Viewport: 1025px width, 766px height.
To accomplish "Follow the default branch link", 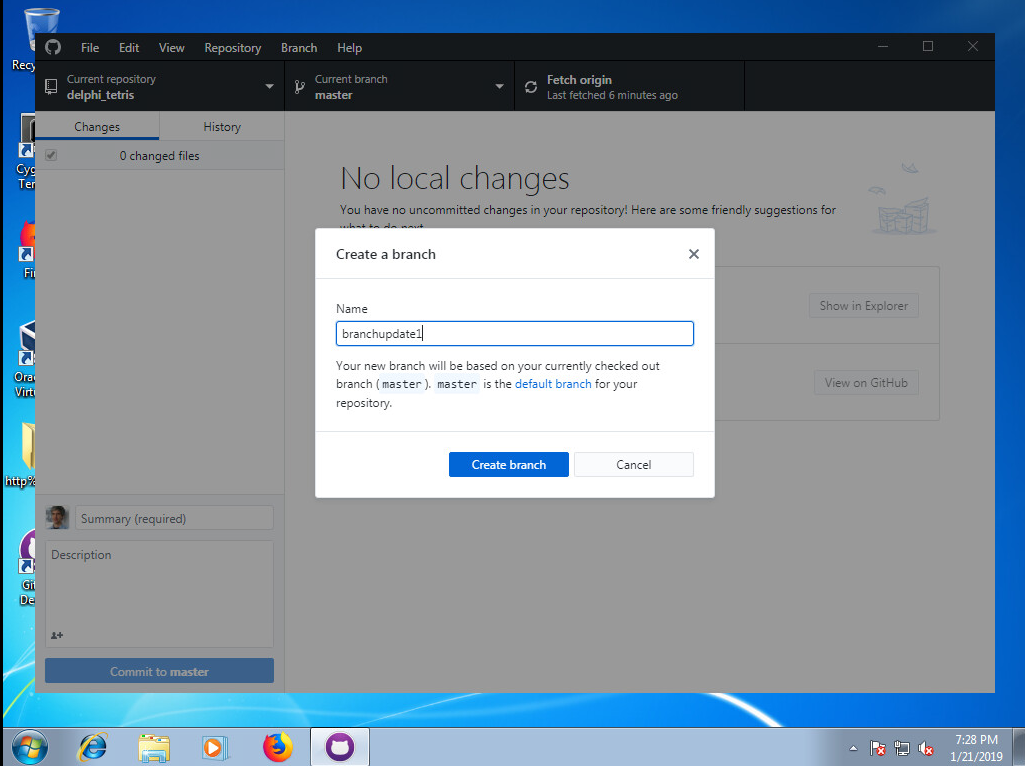I will 553,384.
